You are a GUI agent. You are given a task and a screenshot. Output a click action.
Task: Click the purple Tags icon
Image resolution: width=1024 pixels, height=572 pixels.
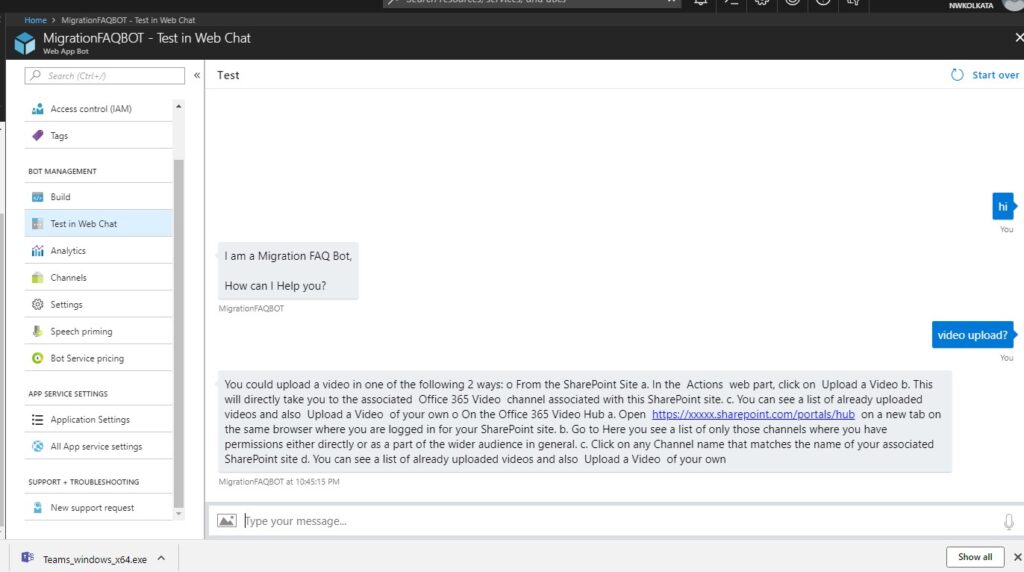[37, 136]
